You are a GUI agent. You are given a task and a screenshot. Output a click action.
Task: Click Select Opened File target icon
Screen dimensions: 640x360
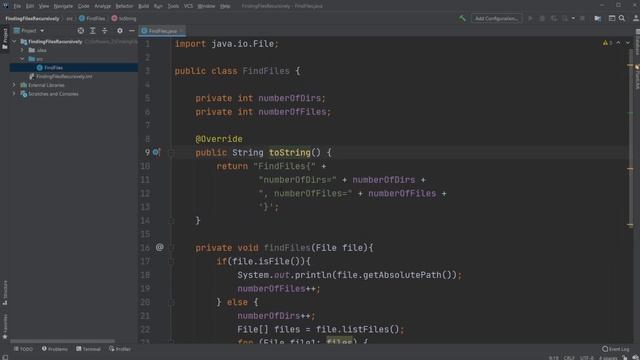tap(81, 31)
